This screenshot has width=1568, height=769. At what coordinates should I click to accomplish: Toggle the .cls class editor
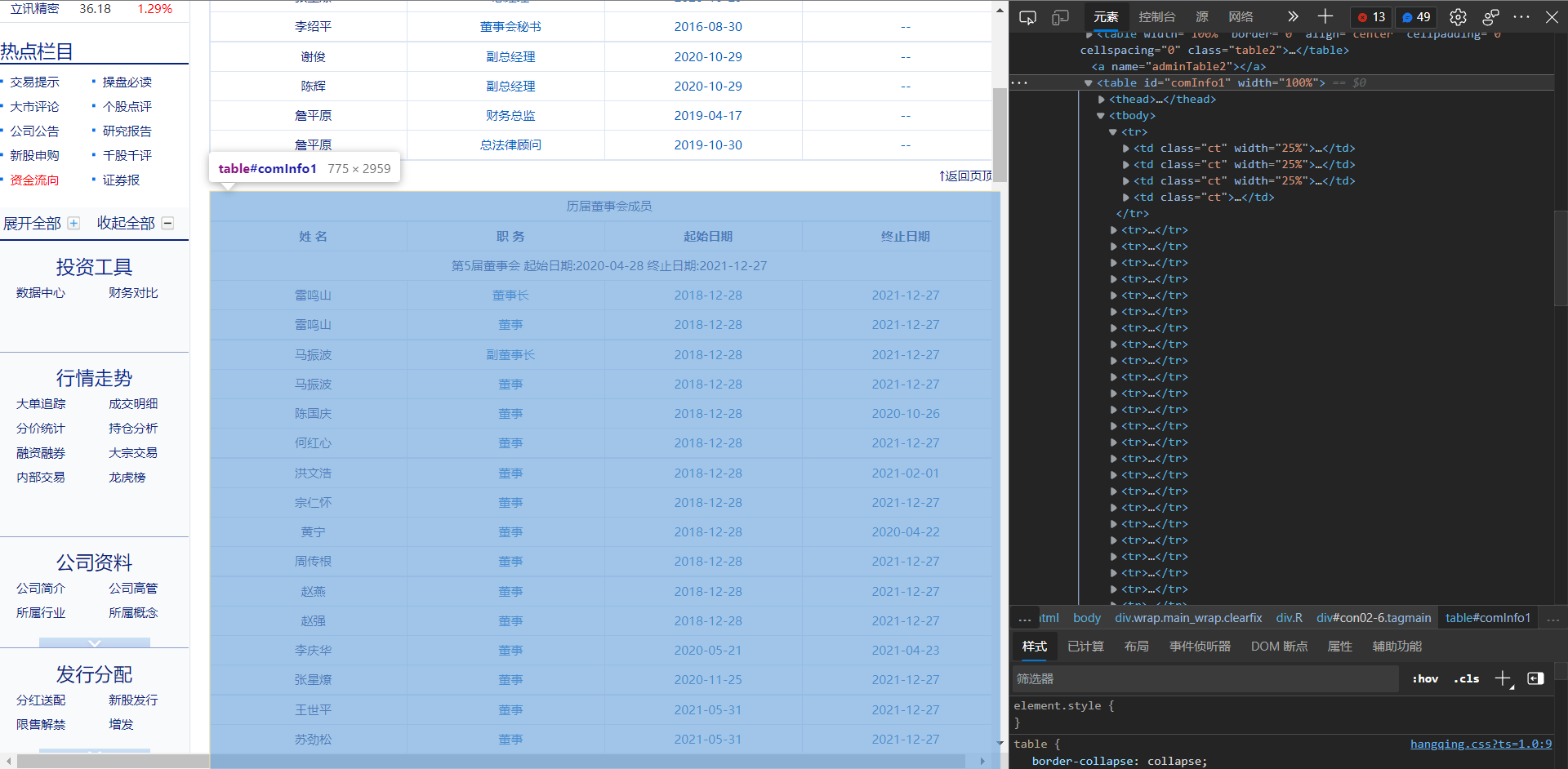coord(1465,678)
